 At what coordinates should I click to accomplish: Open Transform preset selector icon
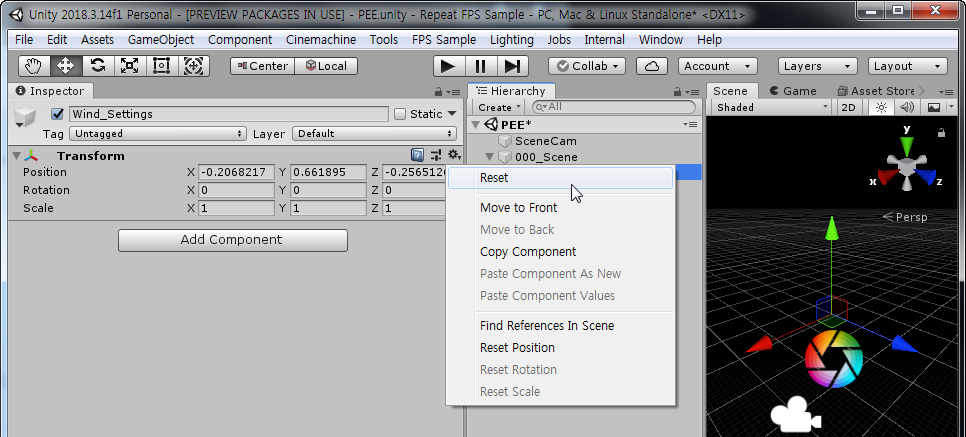[436, 155]
